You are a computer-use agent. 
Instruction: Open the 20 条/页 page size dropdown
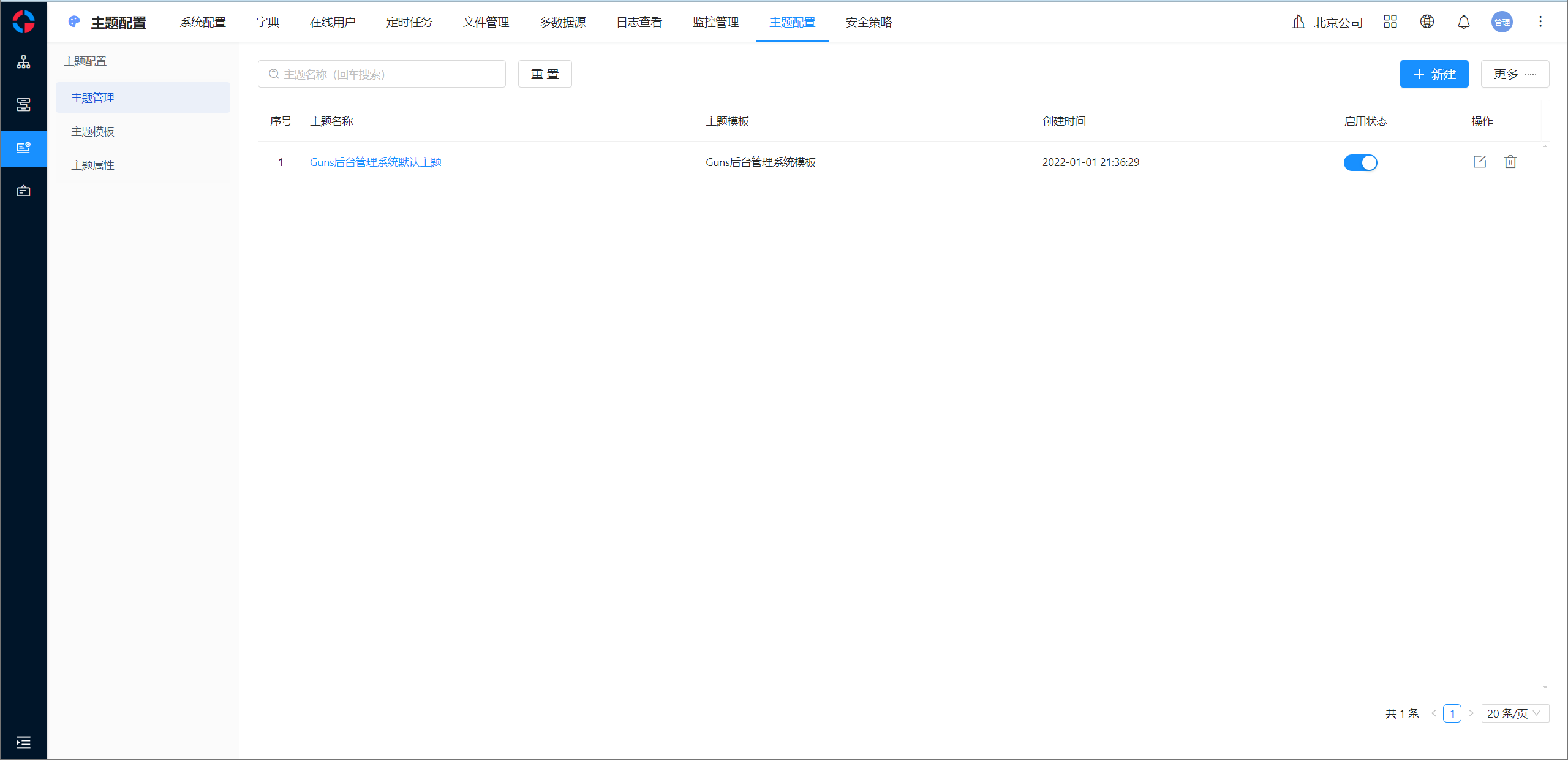(x=1515, y=713)
